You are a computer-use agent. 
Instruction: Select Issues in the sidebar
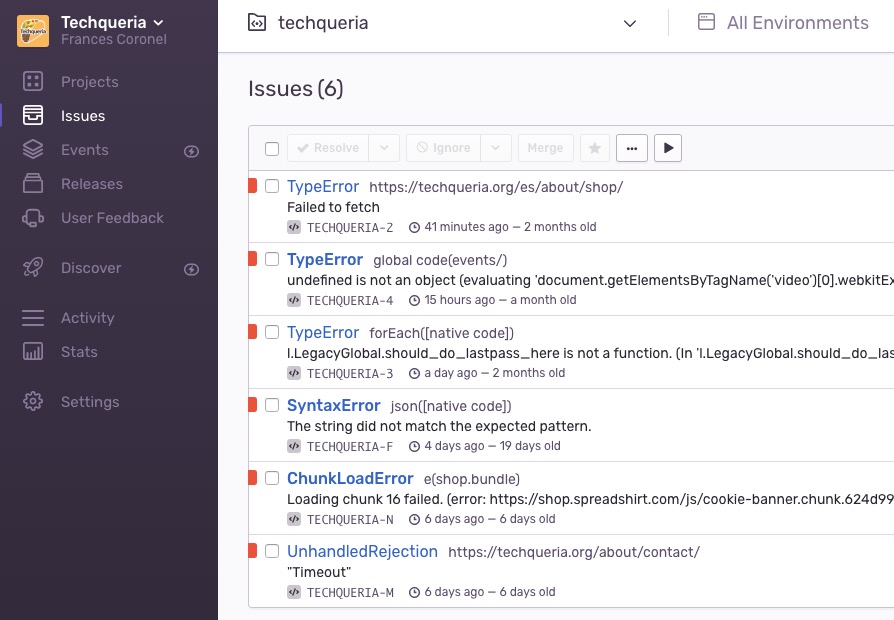[x=83, y=116]
